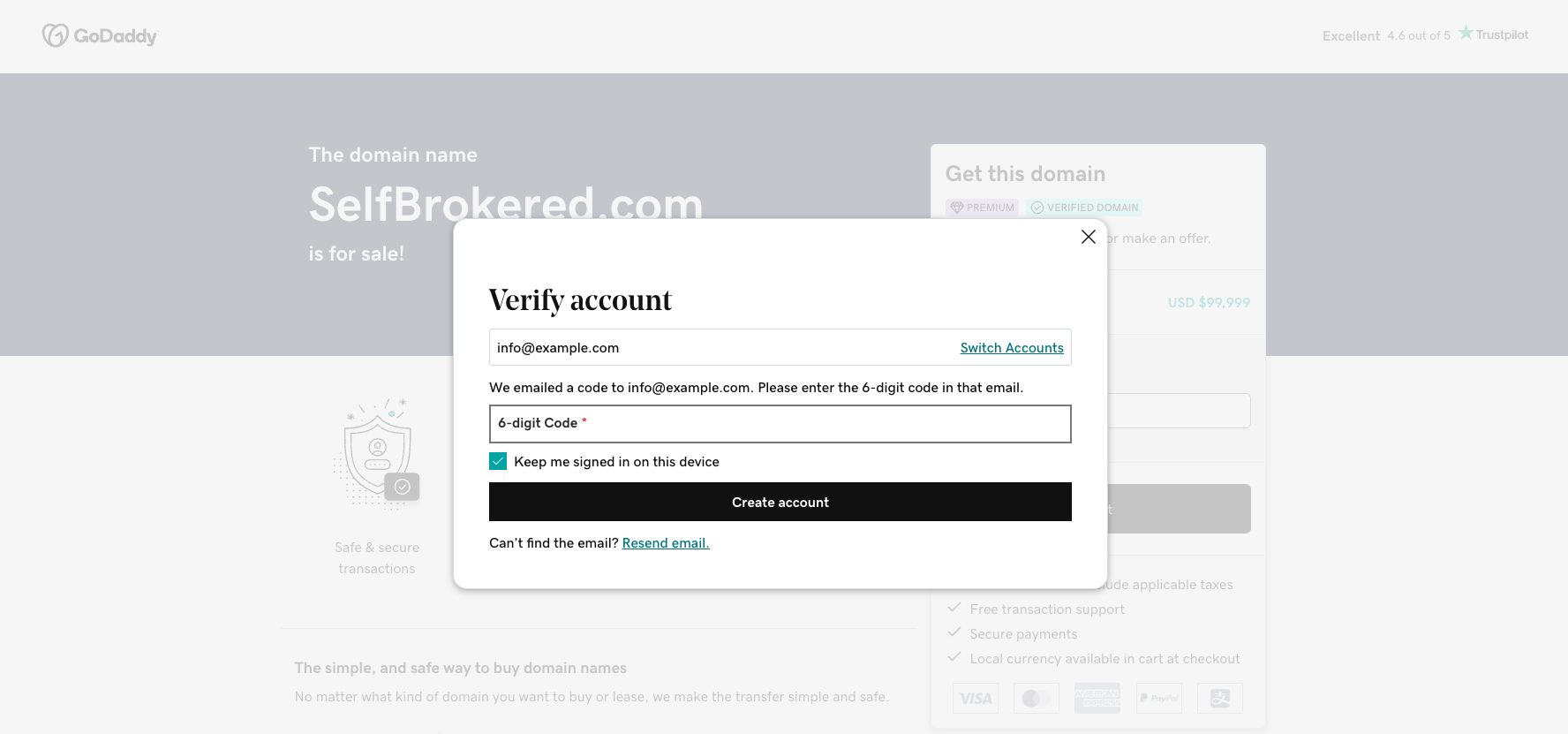The width and height of the screenshot is (1568, 734).
Task: Click the Switch Accounts link
Action: 1012,348
